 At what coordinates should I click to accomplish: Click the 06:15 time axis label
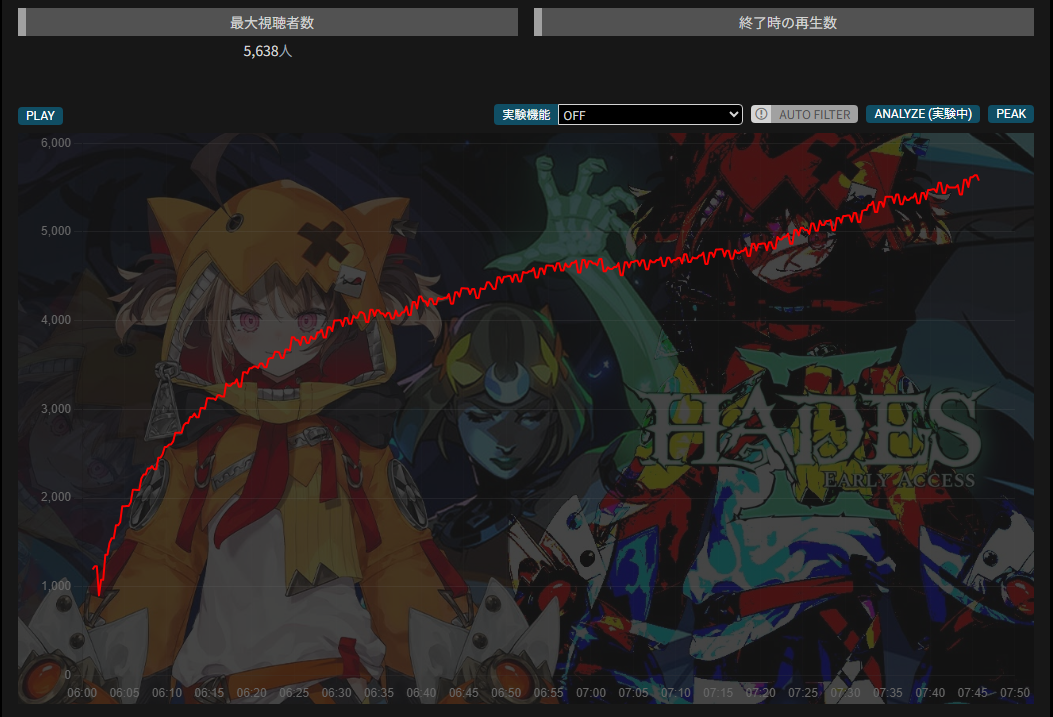click(x=209, y=693)
